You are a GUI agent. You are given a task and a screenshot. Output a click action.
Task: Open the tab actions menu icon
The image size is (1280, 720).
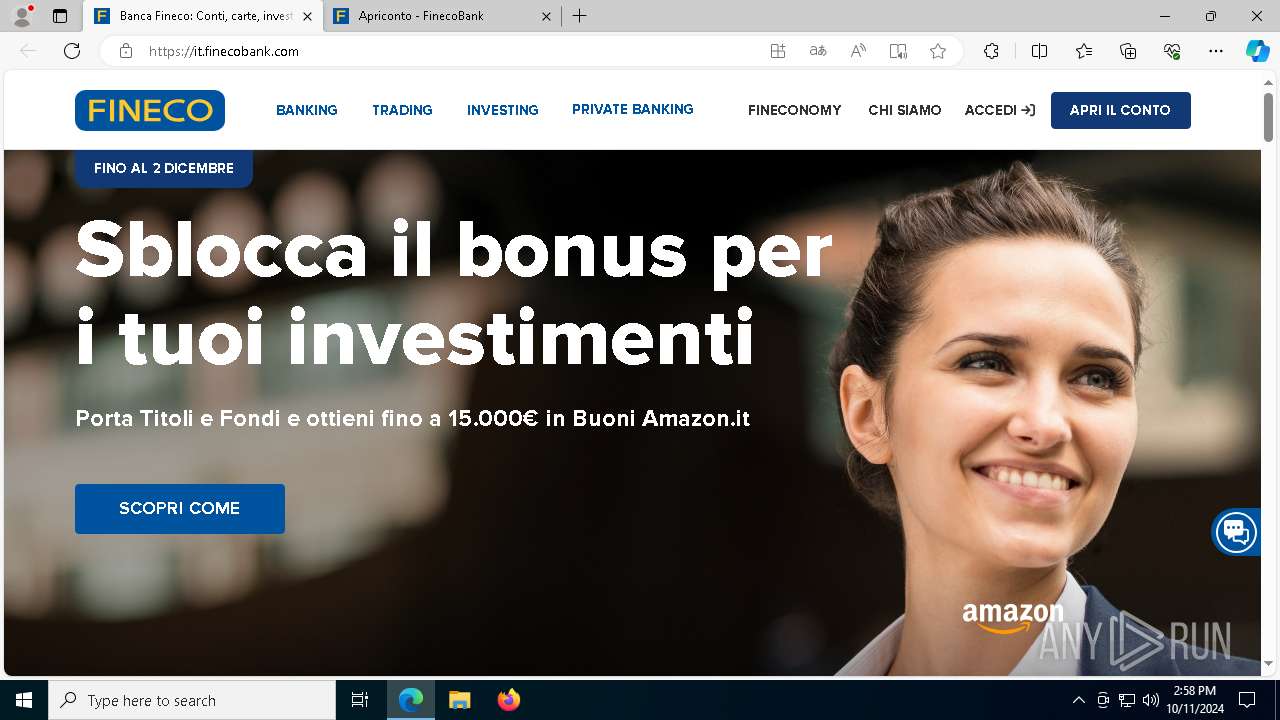click(60, 16)
